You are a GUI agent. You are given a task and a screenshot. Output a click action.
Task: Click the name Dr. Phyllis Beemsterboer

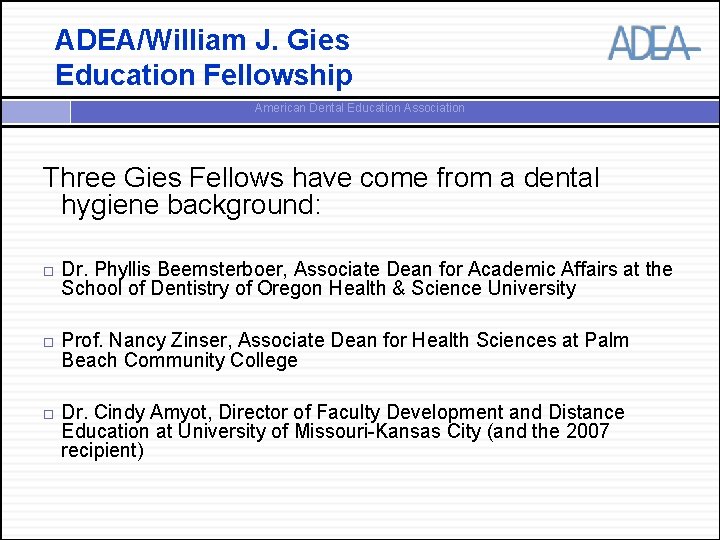coord(174,270)
